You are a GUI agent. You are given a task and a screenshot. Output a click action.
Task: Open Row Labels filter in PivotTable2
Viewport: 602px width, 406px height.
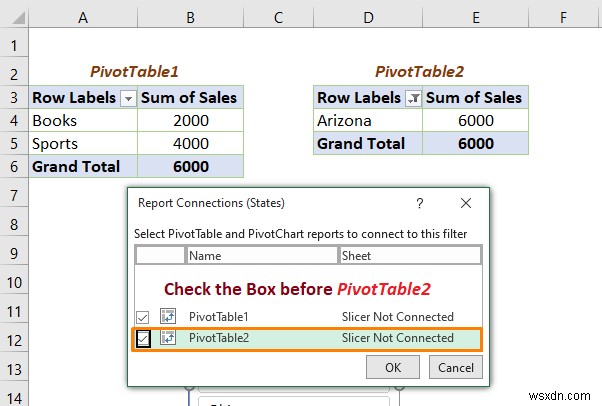tap(413, 98)
